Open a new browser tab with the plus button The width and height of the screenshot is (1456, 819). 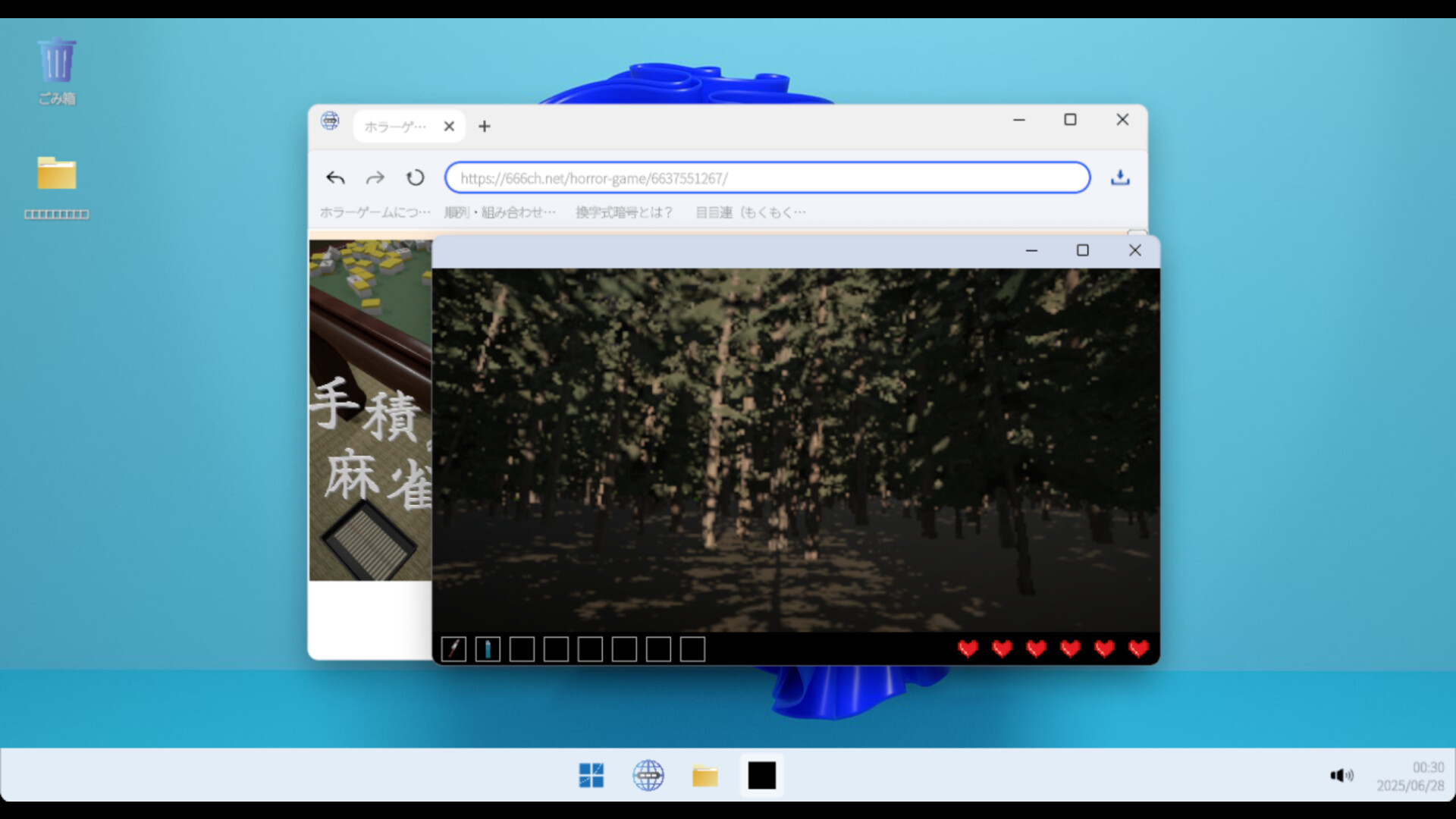point(484,126)
